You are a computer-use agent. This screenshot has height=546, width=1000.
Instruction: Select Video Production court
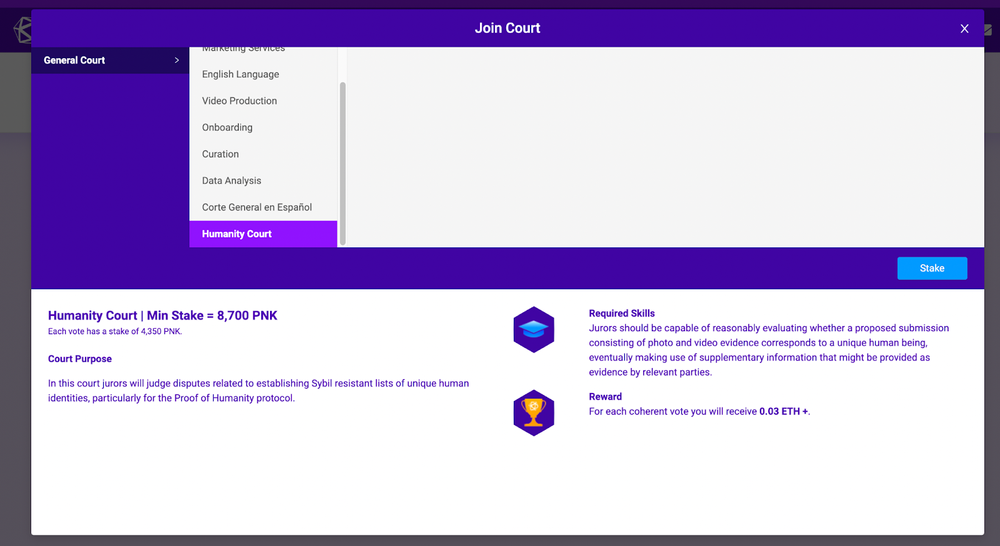coord(263,101)
